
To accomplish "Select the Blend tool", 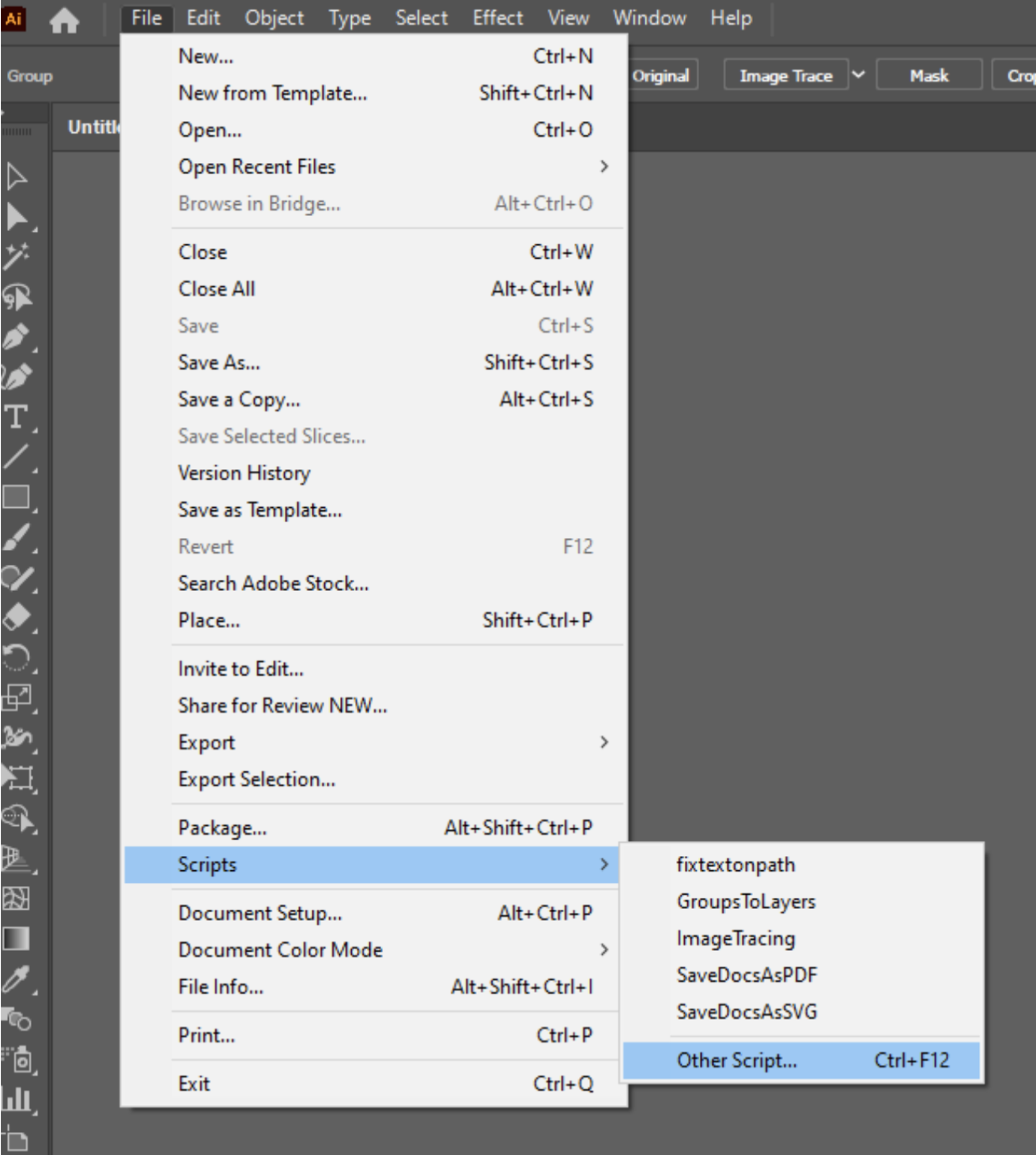I will 17,1019.
